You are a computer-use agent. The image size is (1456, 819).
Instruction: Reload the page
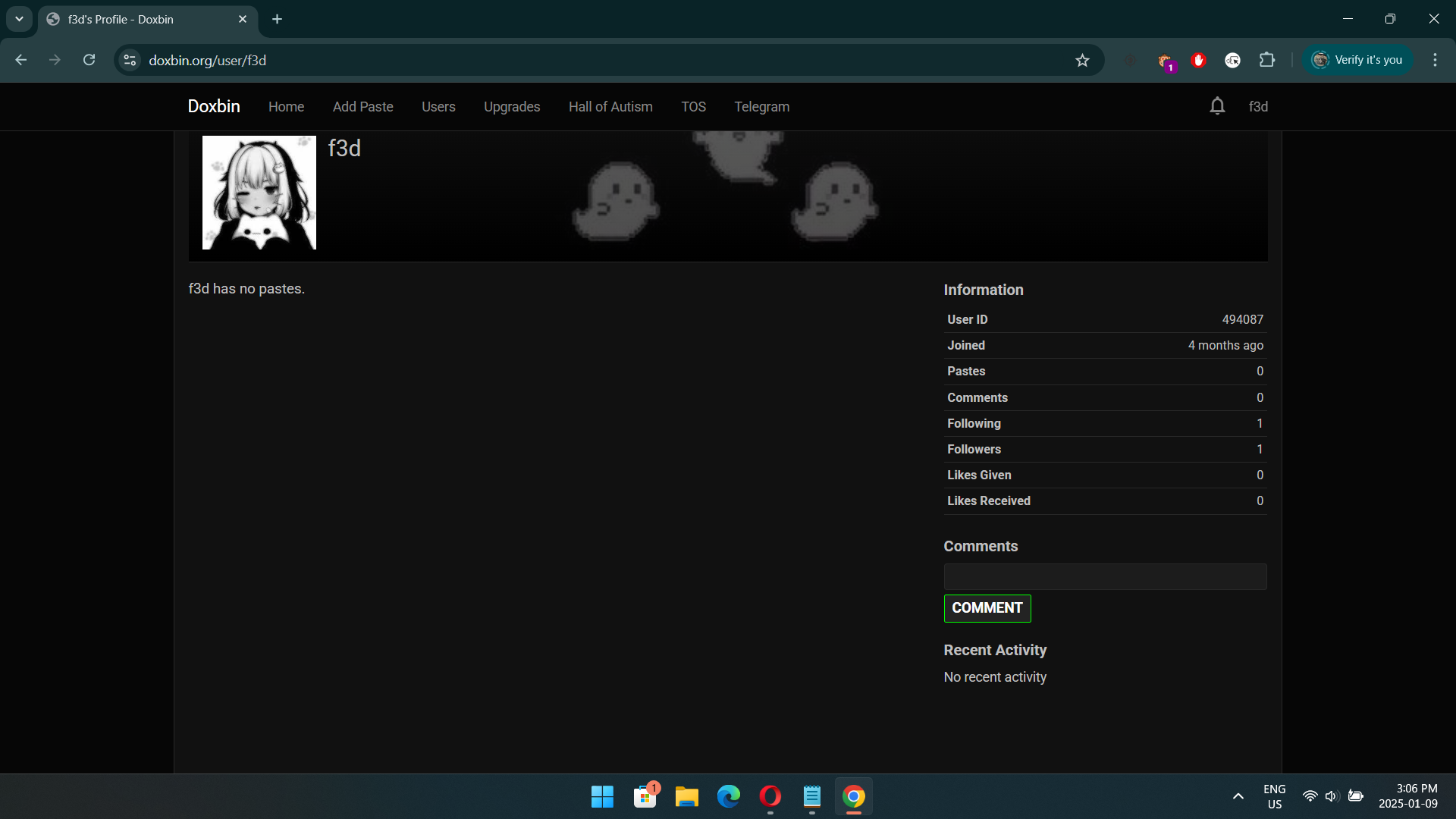(x=89, y=60)
